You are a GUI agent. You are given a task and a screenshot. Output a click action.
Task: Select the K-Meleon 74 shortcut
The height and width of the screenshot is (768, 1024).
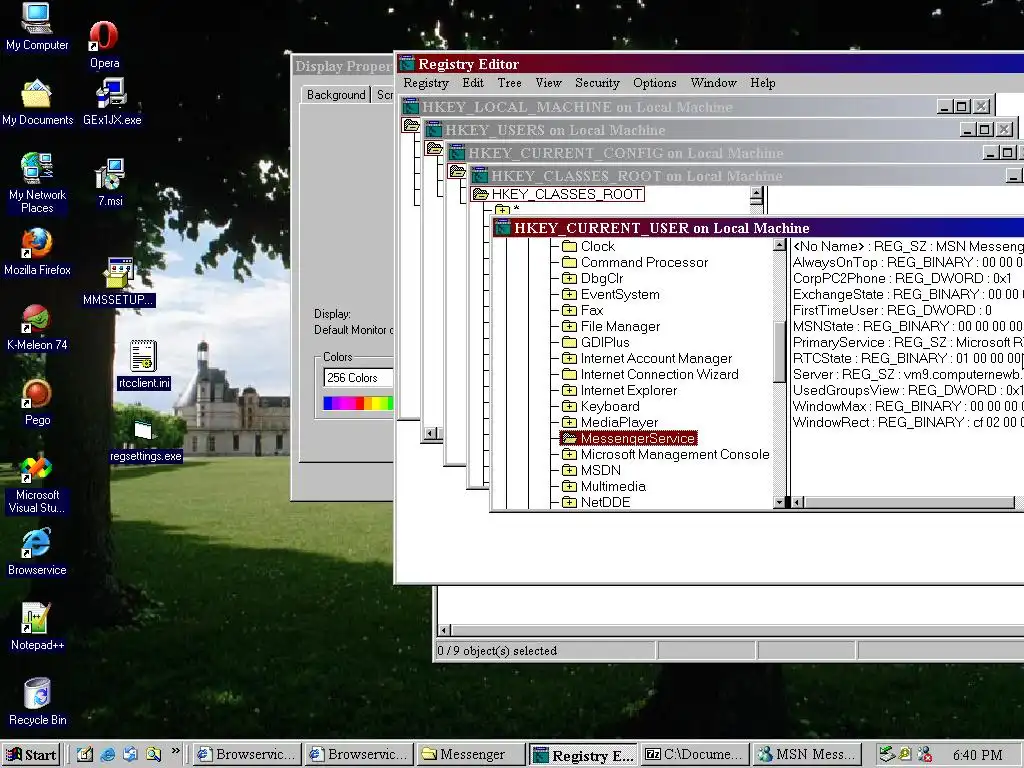point(37,327)
